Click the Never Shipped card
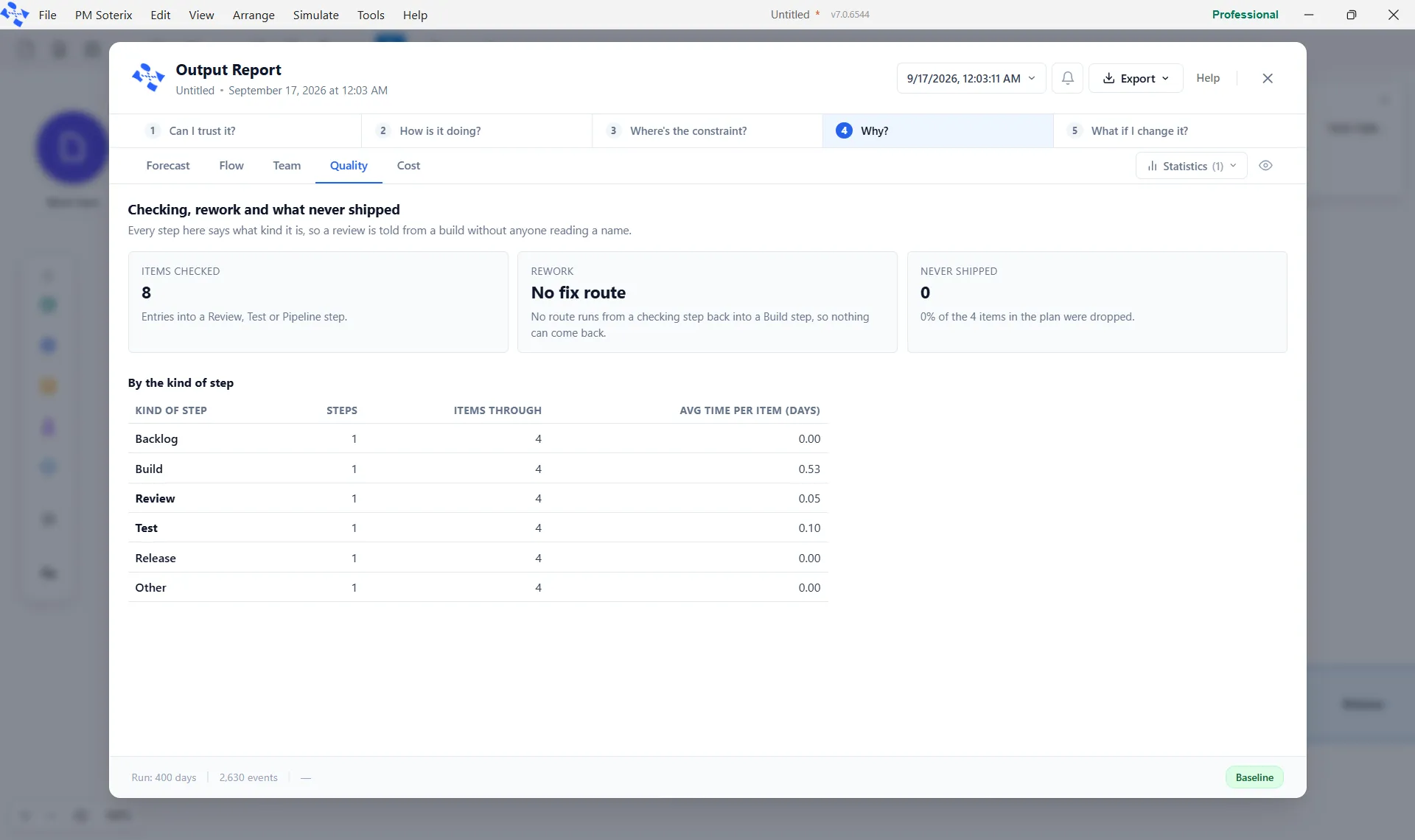The height and width of the screenshot is (840, 1415). (x=1097, y=302)
